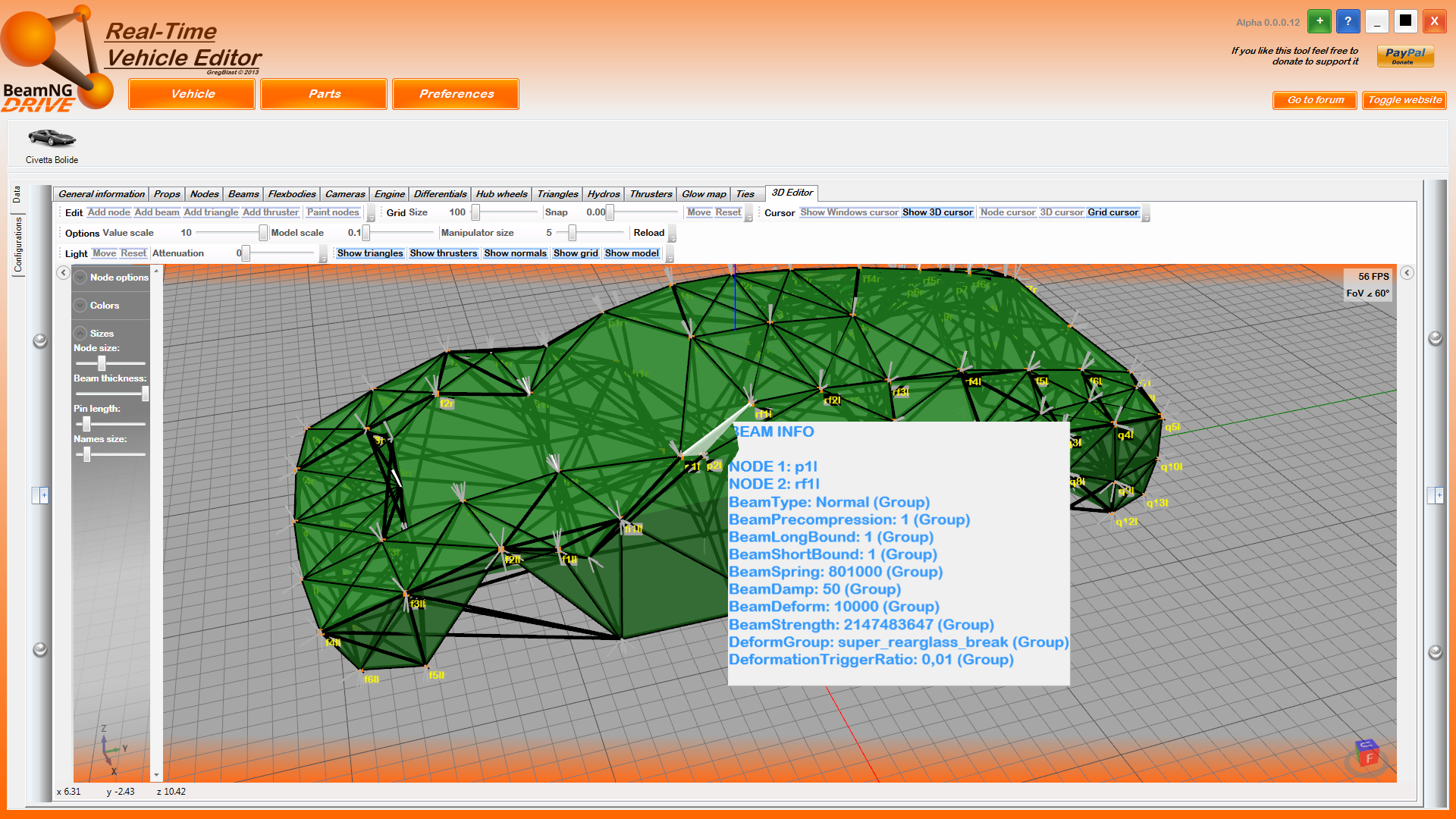Click the lower right round side handle
This screenshot has height=819, width=1456.
[1435, 651]
